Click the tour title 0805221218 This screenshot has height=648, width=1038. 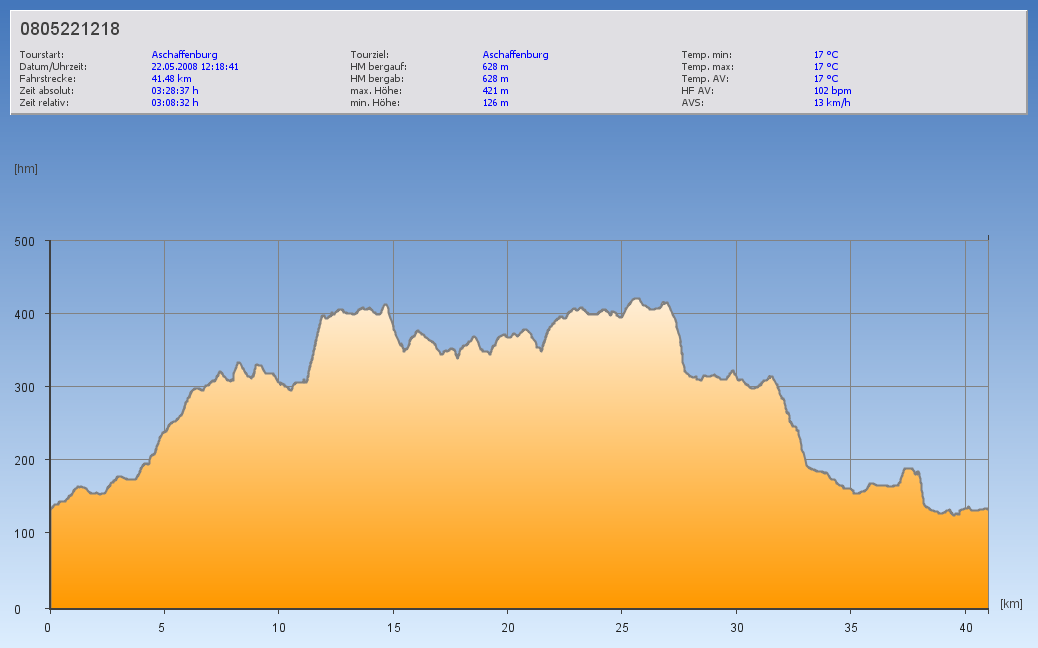point(70,29)
